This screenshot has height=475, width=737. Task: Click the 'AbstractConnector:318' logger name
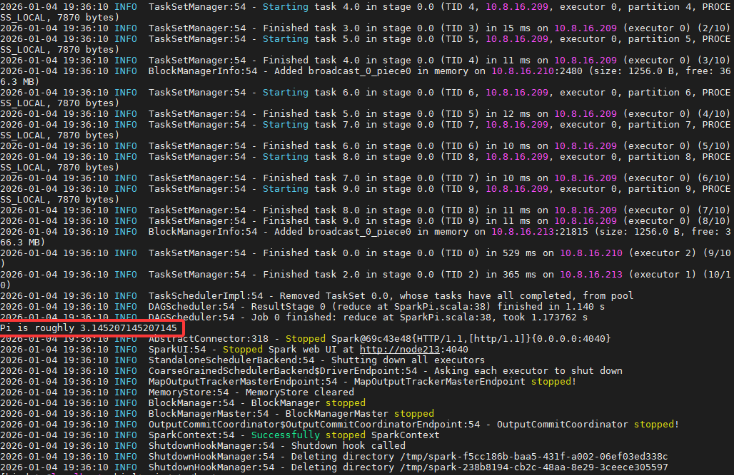click(208, 339)
